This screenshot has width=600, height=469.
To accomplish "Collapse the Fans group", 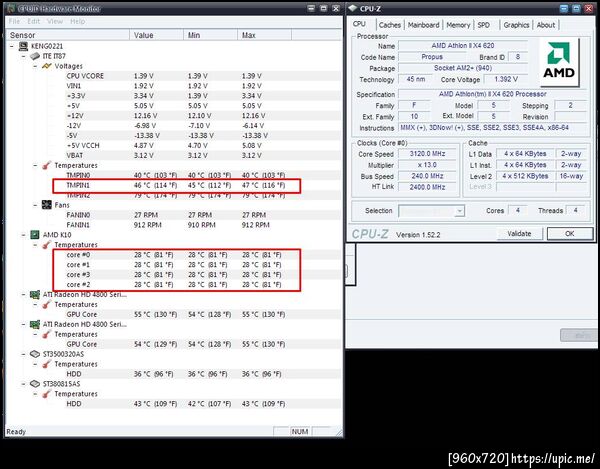I will (x=35, y=205).
